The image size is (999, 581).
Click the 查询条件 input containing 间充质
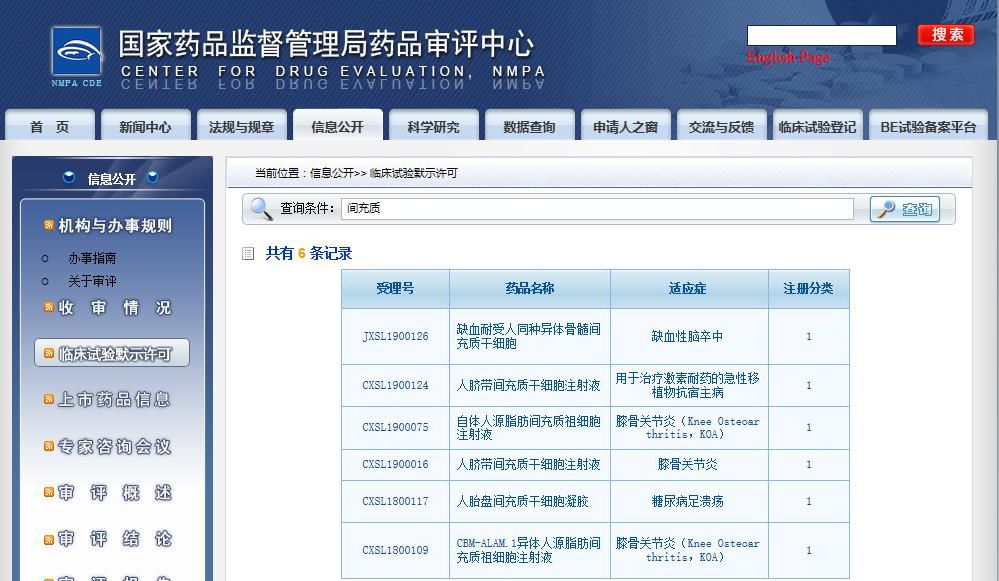pos(597,208)
